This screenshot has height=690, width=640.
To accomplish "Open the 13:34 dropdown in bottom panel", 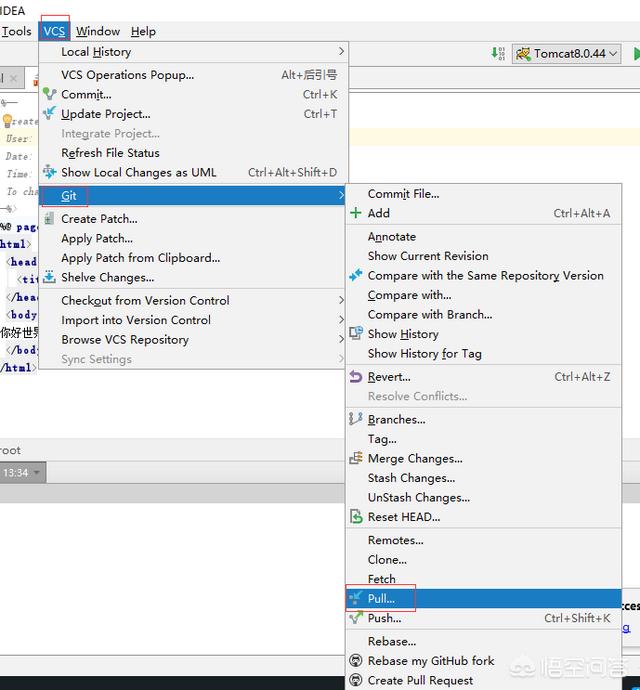I will click(23, 473).
